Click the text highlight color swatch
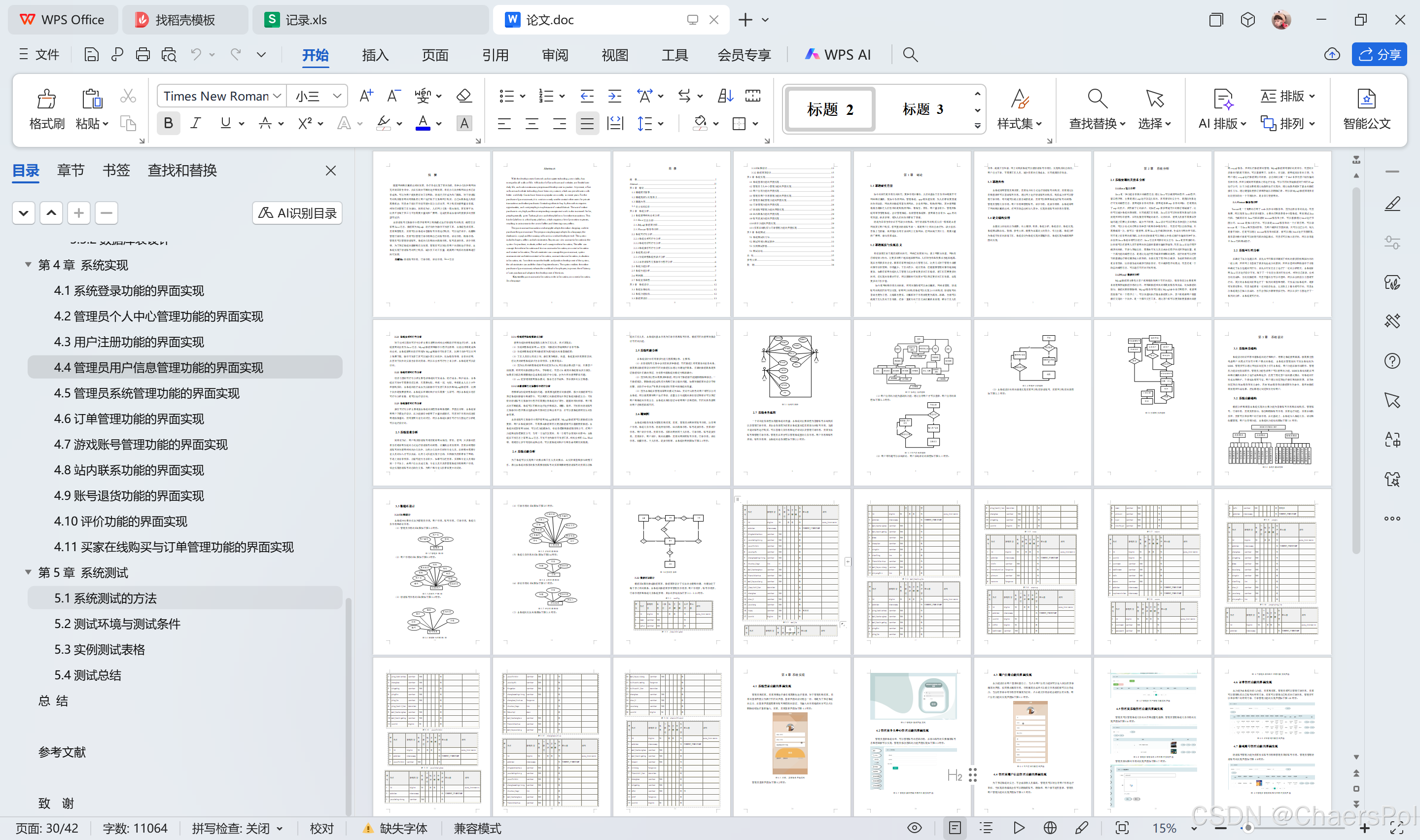 [x=383, y=123]
